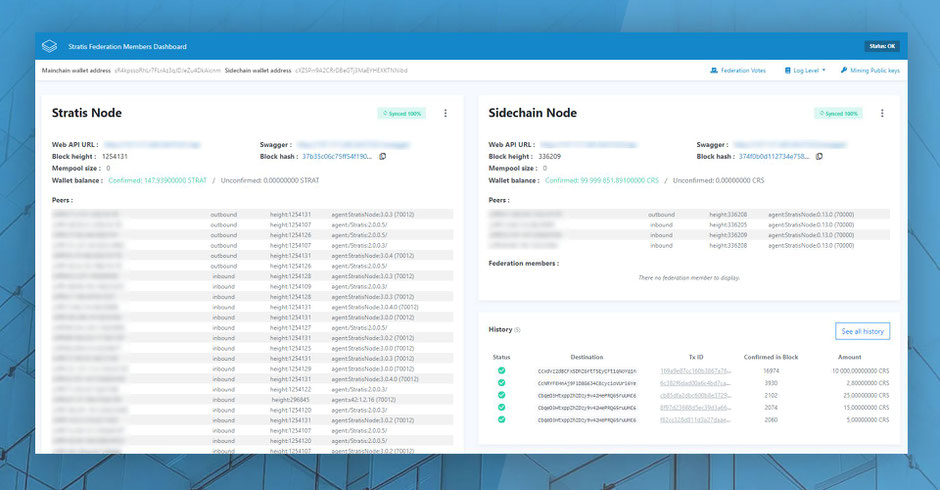Click the Stratis Unconfirmed 0.00000000 STRAT balance
The height and width of the screenshot is (490, 940).
tap(270, 181)
